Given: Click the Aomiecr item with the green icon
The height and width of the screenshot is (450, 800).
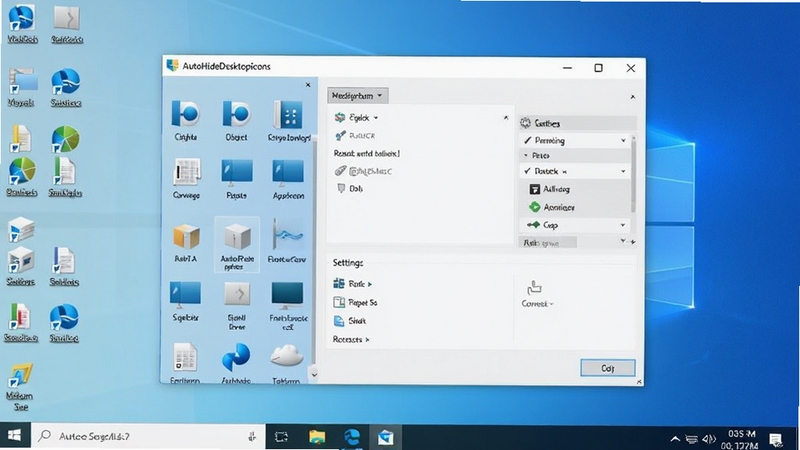Looking at the screenshot, I should (552, 207).
